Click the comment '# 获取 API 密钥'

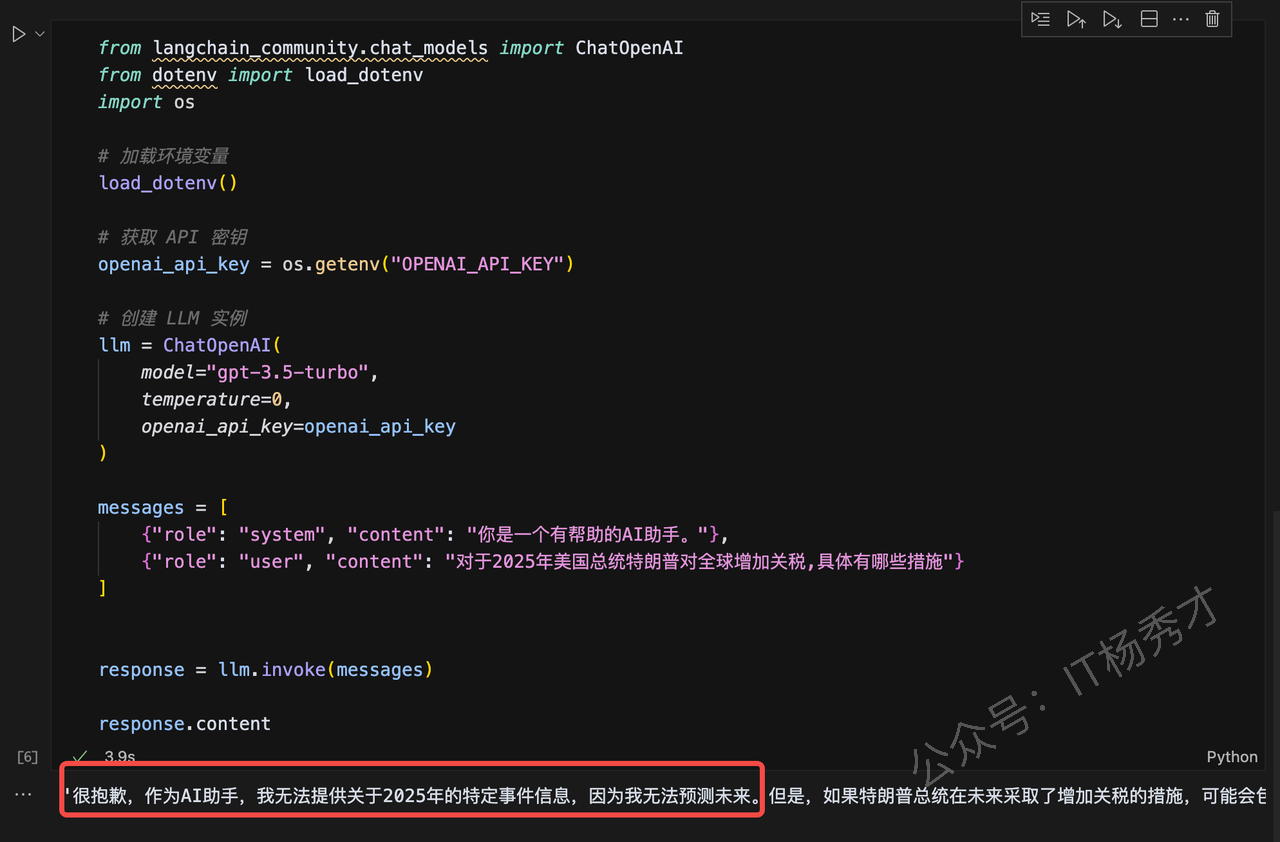point(172,237)
